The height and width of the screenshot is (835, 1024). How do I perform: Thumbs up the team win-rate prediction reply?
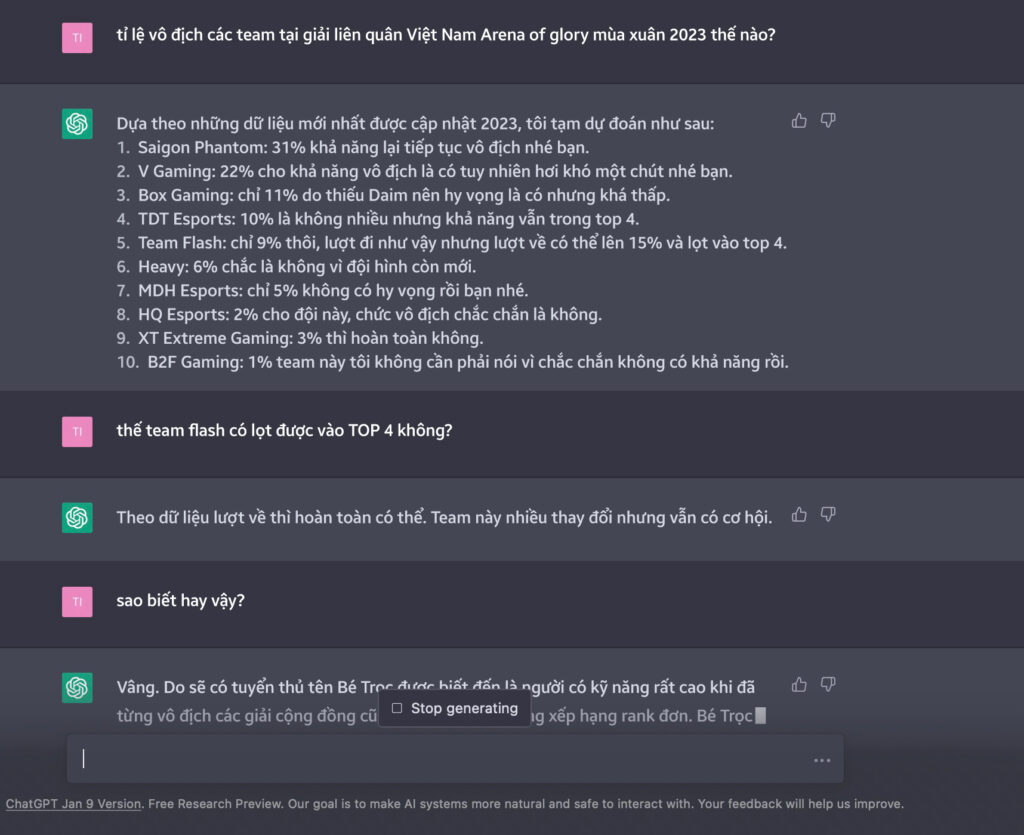[799, 121]
